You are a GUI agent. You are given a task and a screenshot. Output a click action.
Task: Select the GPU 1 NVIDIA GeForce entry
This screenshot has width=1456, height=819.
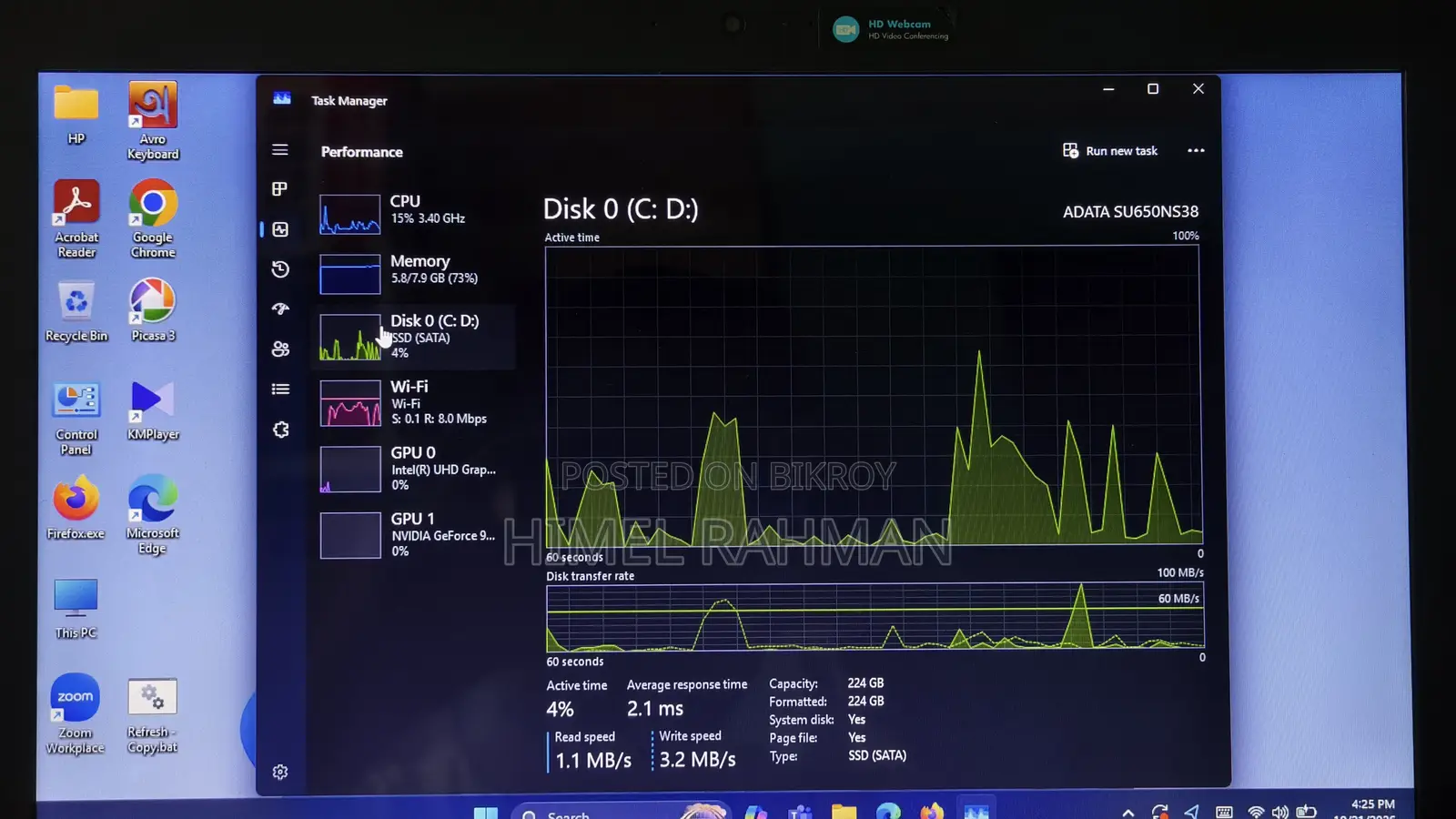point(414,534)
